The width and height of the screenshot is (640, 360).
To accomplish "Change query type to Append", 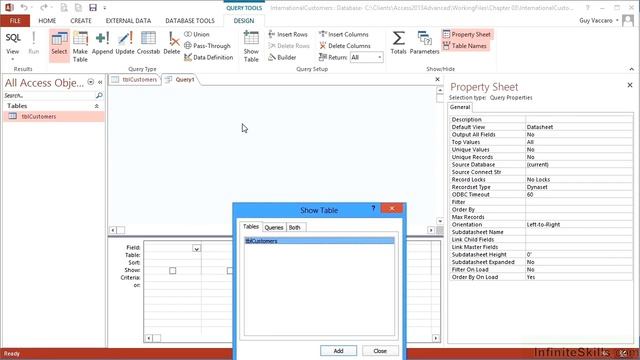I will (102, 43).
